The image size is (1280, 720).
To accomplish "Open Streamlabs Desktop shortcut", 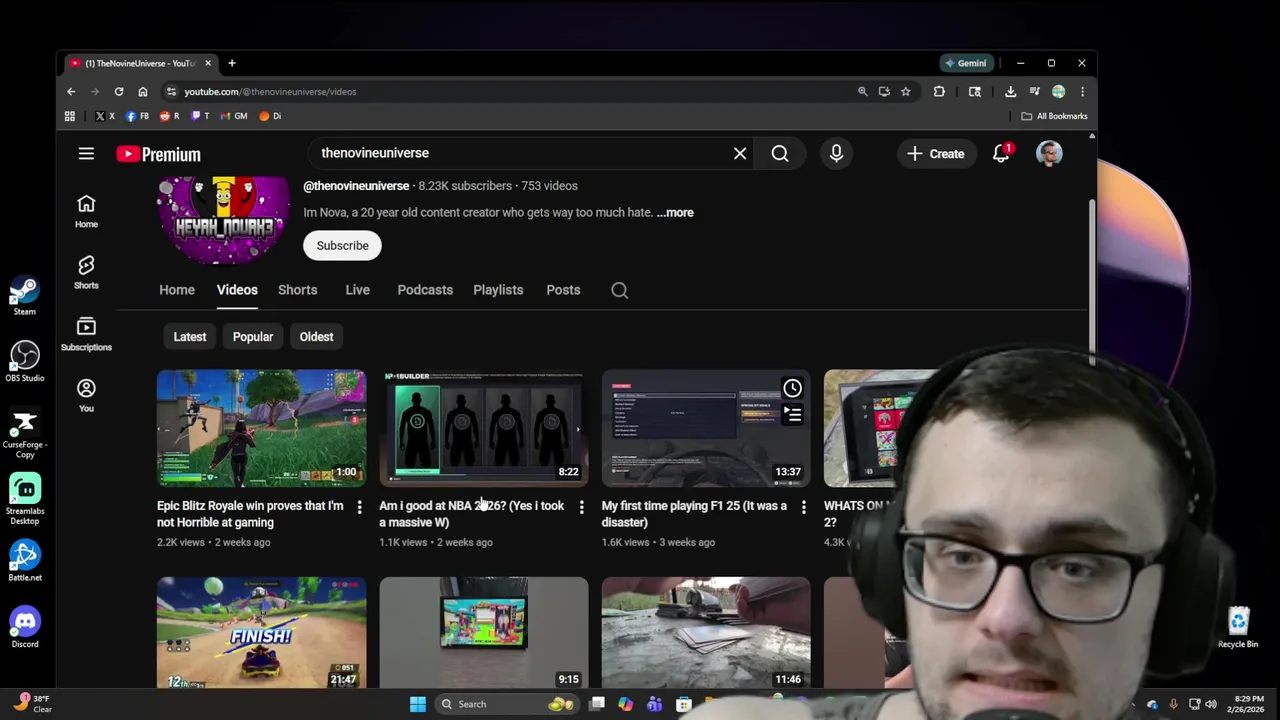I will [x=25, y=498].
